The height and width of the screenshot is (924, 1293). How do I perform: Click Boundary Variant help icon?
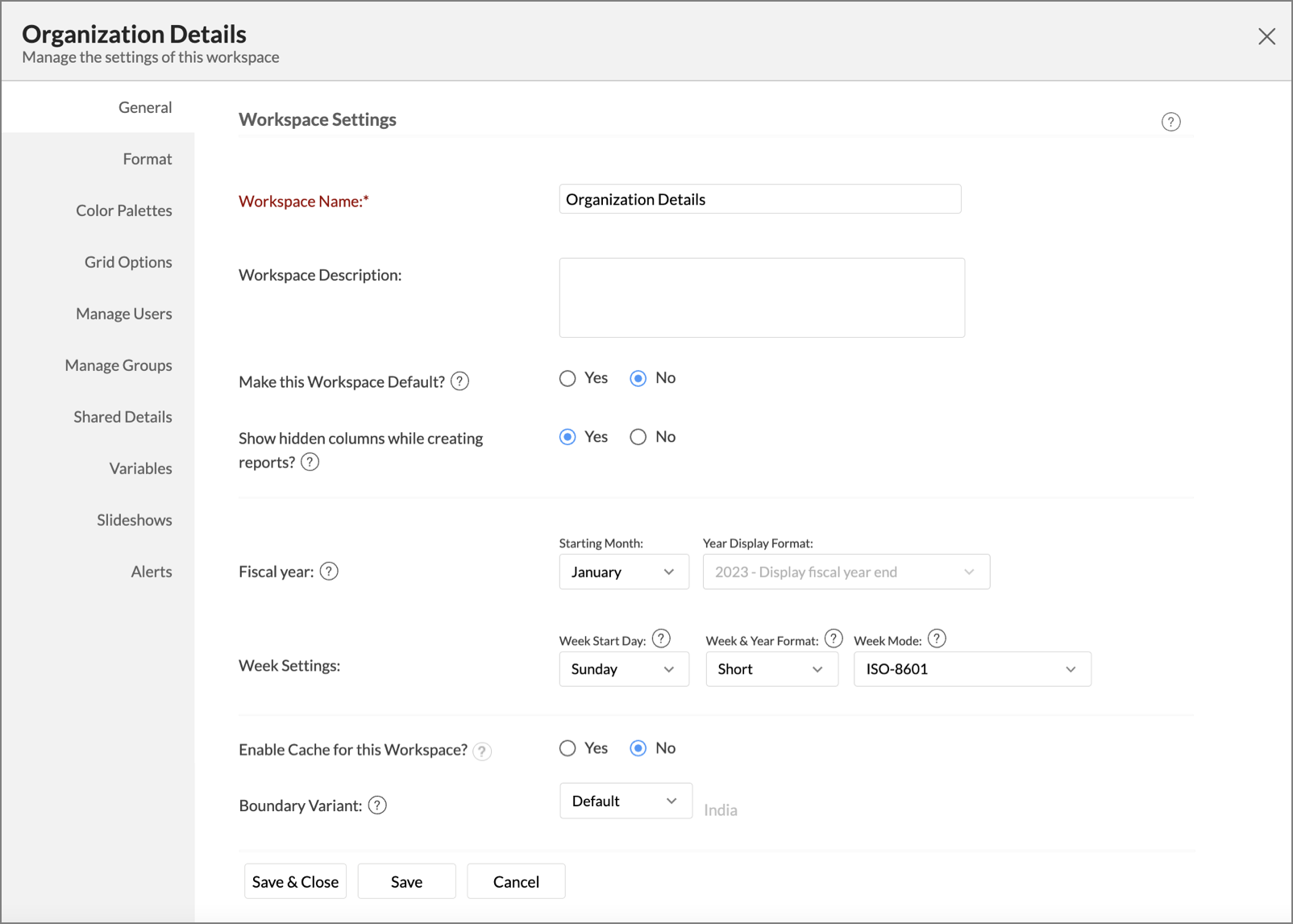tap(377, 805)
